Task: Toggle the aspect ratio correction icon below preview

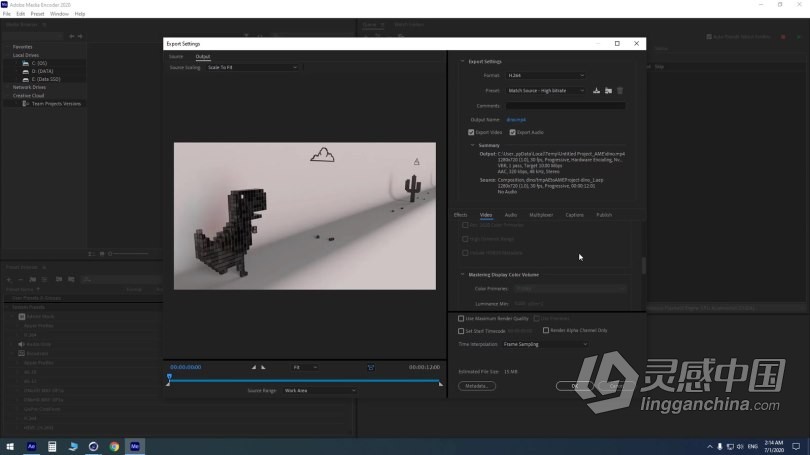Action: (x=371, y=367)
